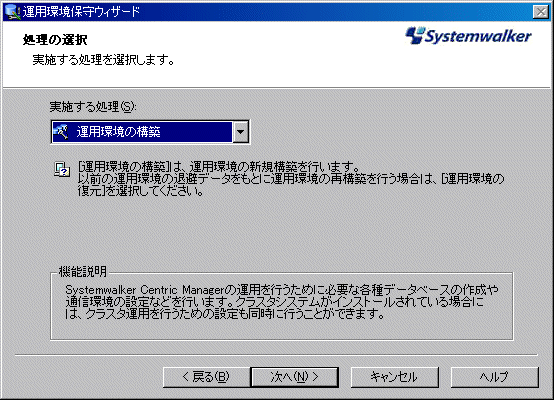Open help via ヘルプ button

495,377
